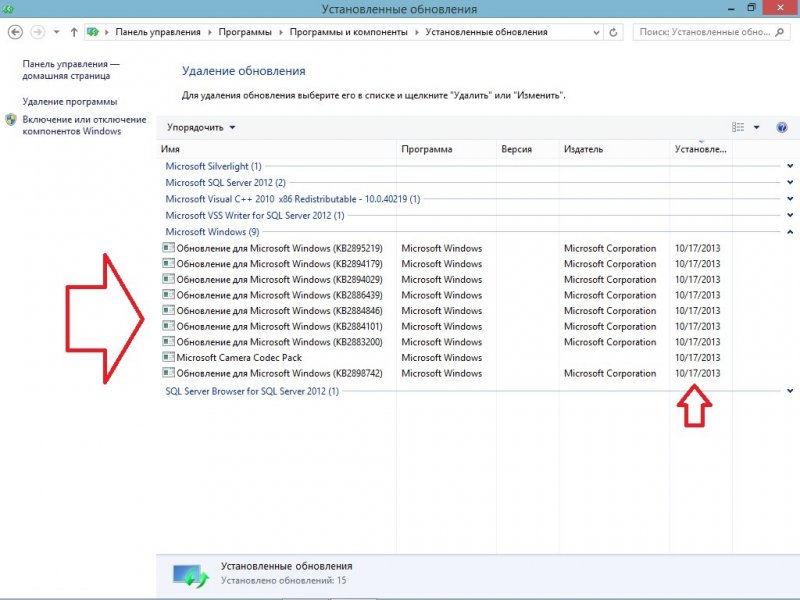Click the icon next to KB2894179 update

(168, 263)
